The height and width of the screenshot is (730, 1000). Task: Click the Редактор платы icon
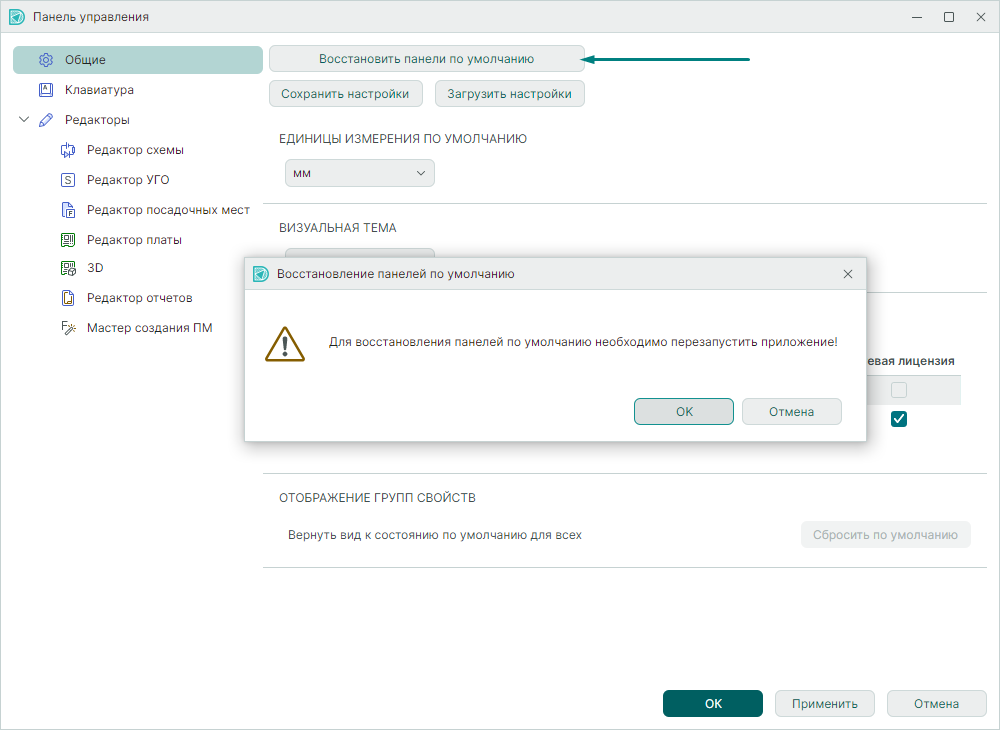tap(68, 240)
